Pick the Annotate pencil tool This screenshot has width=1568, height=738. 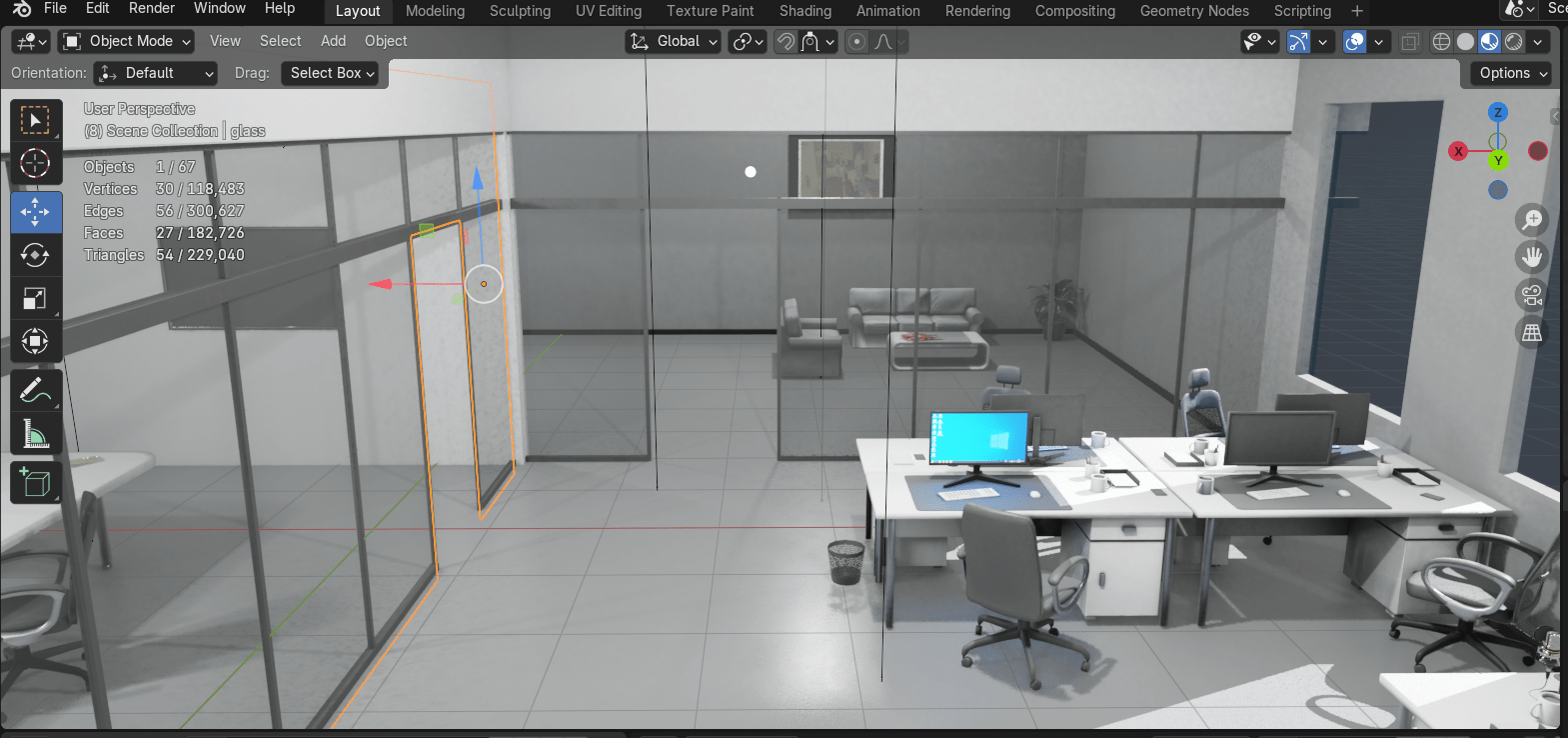point(35,390)
